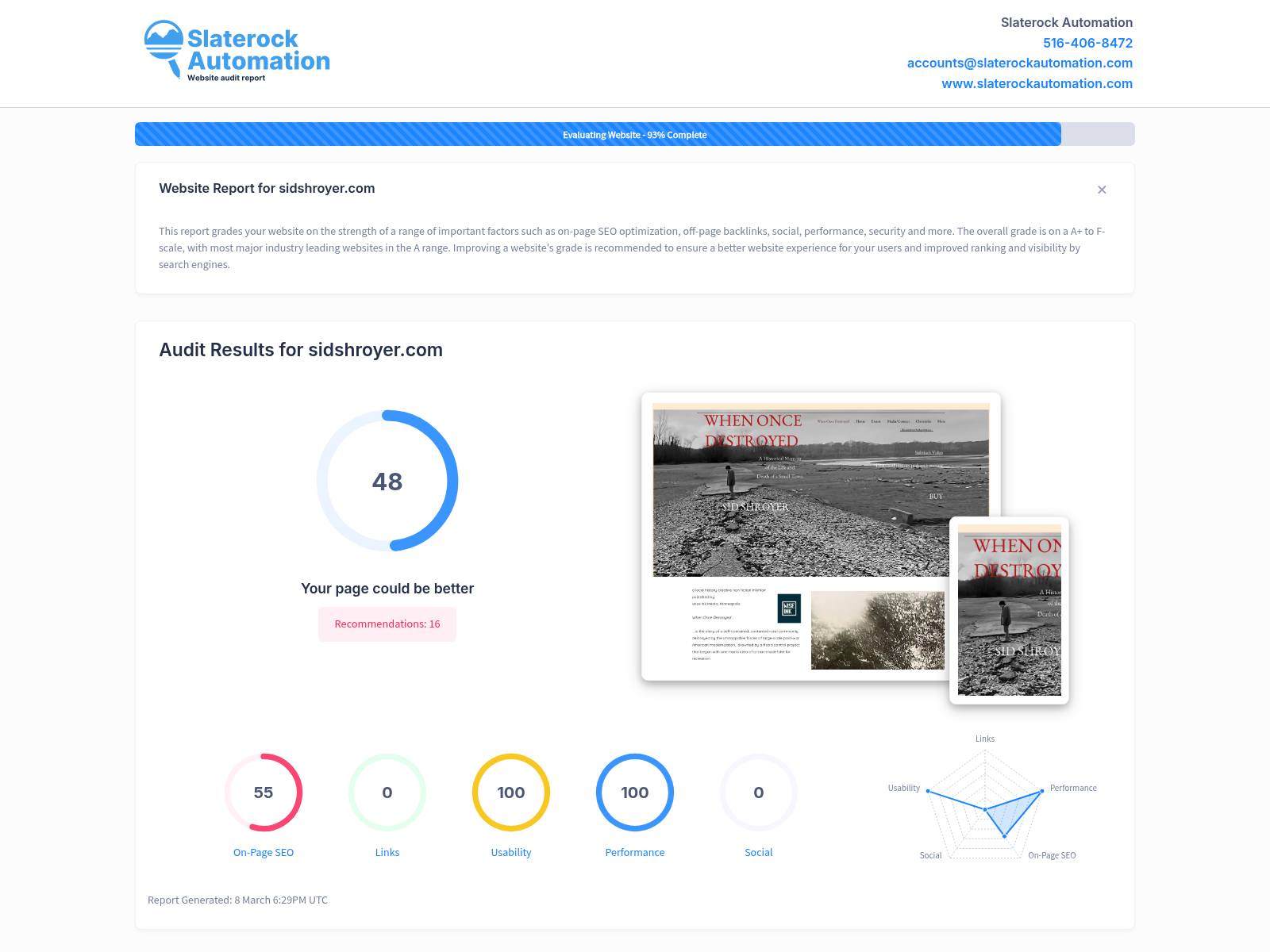Click the Performance score 100 circle

635,793
